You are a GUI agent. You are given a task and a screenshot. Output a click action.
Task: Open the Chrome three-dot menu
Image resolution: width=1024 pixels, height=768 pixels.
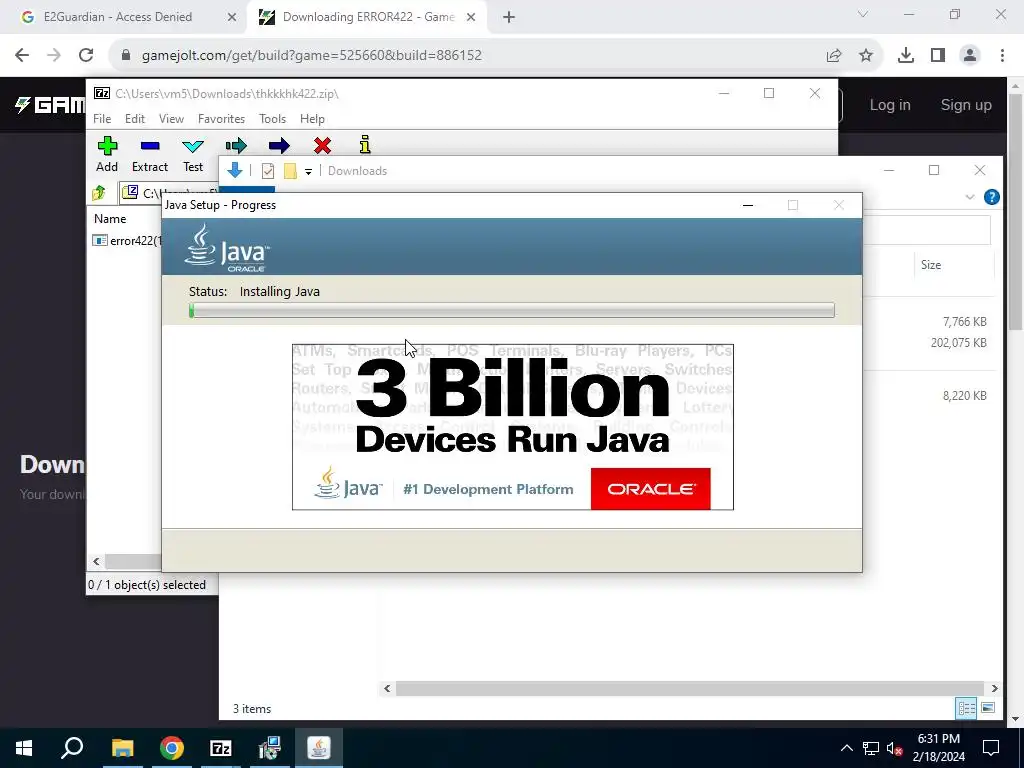(1002, 56)
